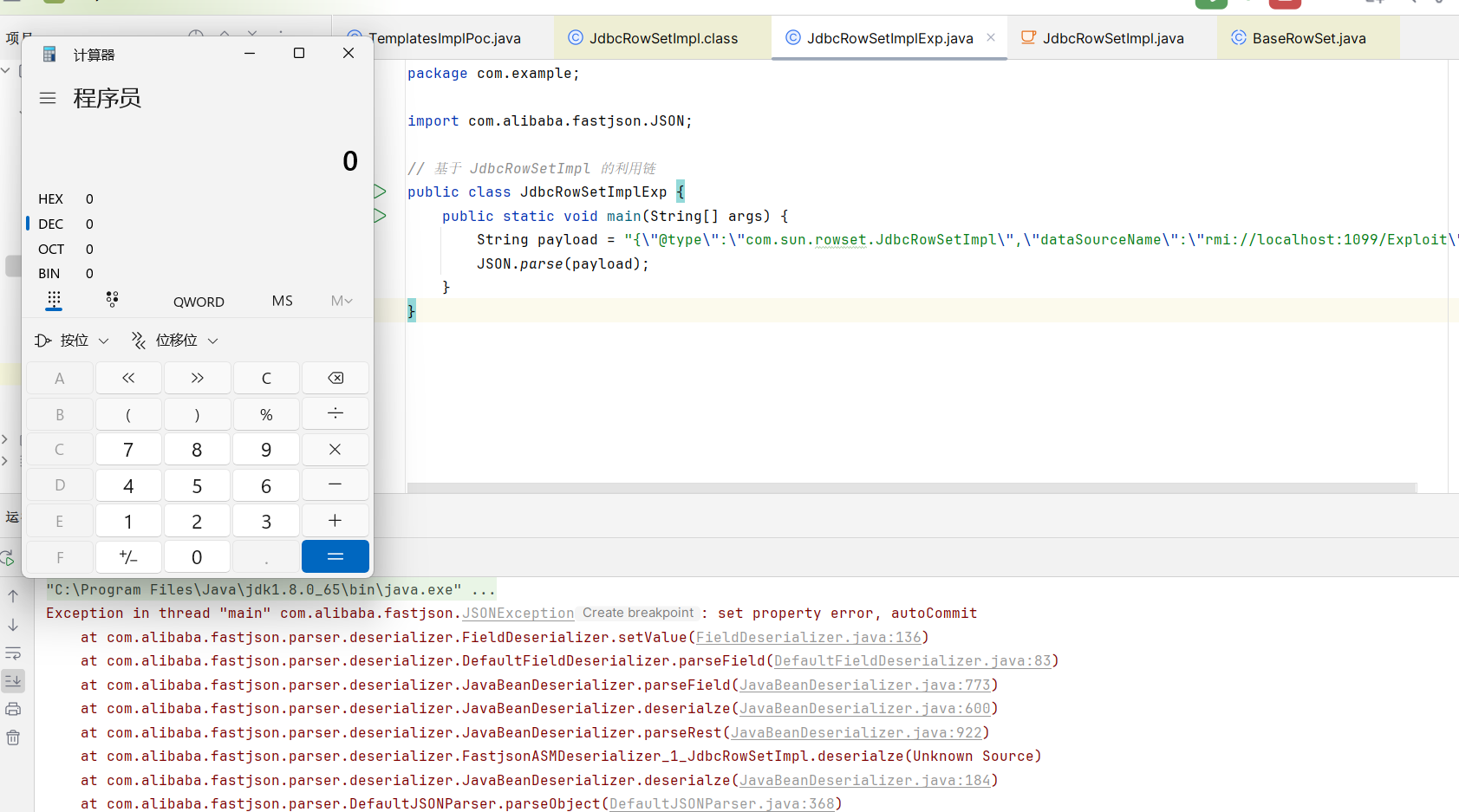The width and height of the screenshot is (1459, 812).
Task: Click the equals key in calculator
Action: coord(335,556)
